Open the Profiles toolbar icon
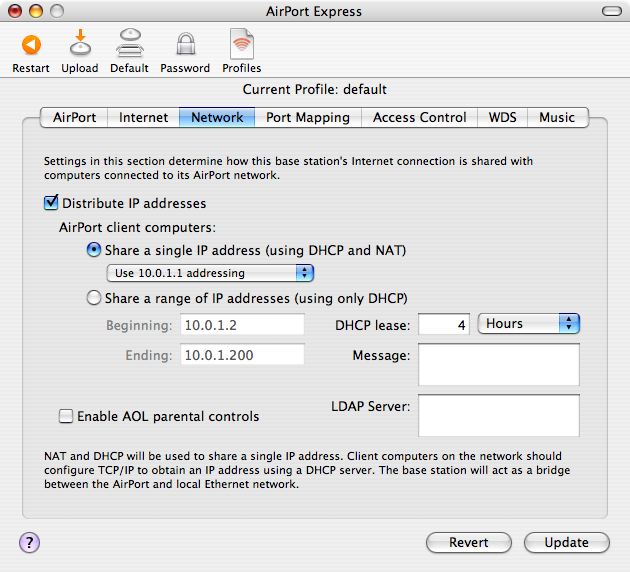 tap(241, 46)
